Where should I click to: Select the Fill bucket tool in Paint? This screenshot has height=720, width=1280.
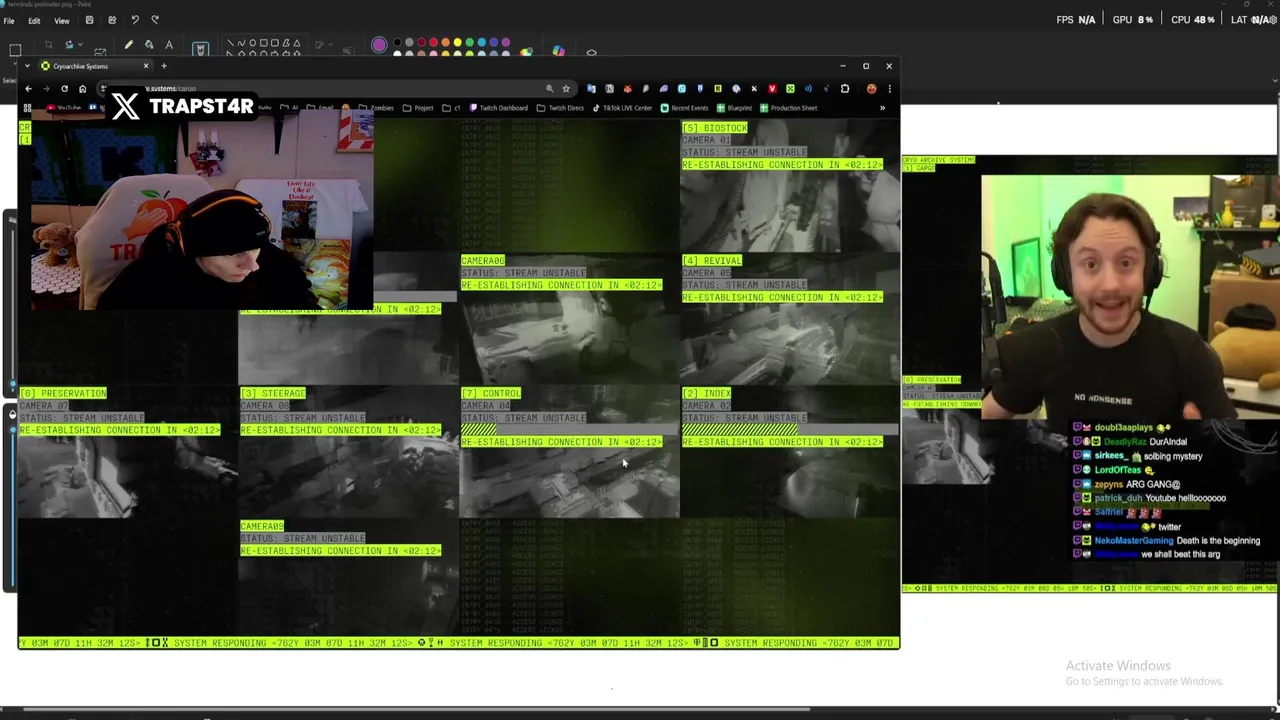click(x=149, y=45)
